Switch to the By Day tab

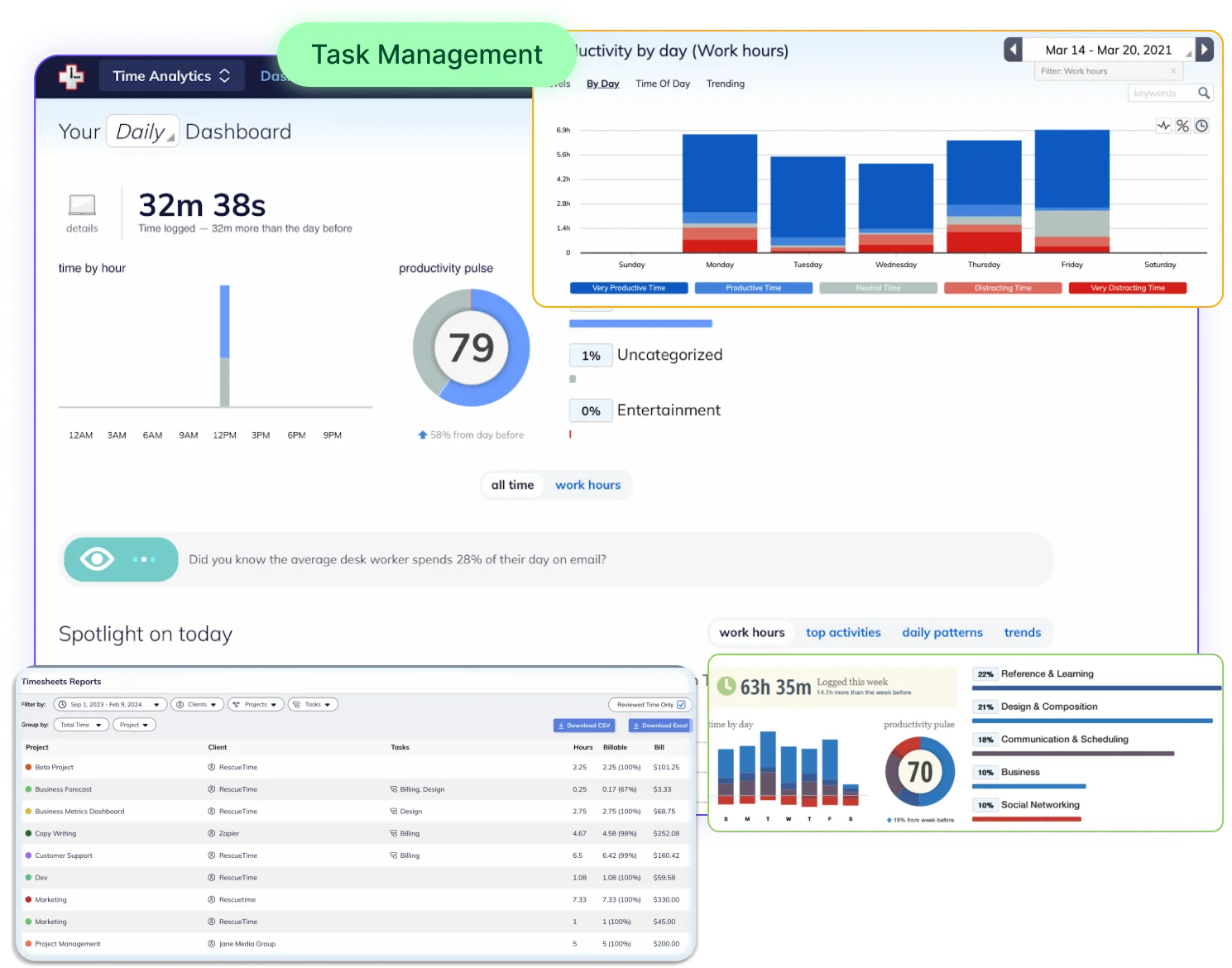603,84
